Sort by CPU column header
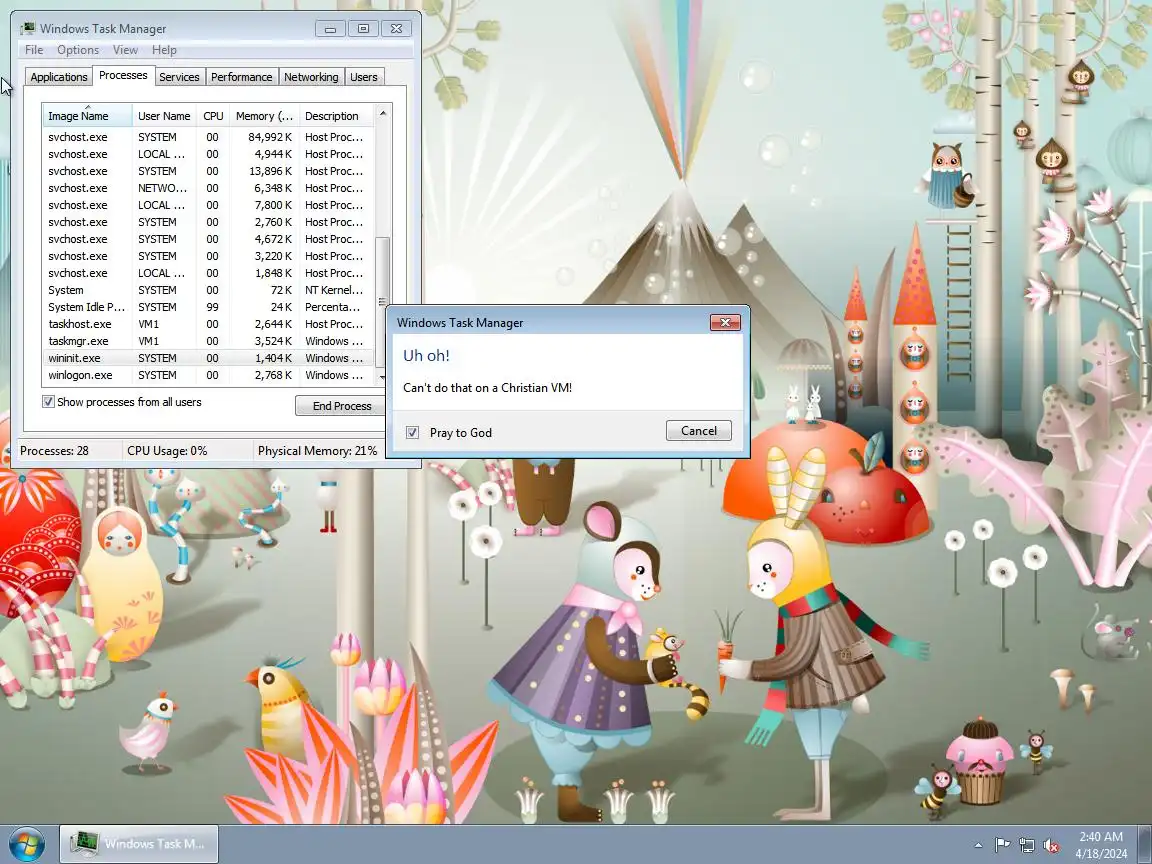1152x864 pixels. (x=213, y=115)
